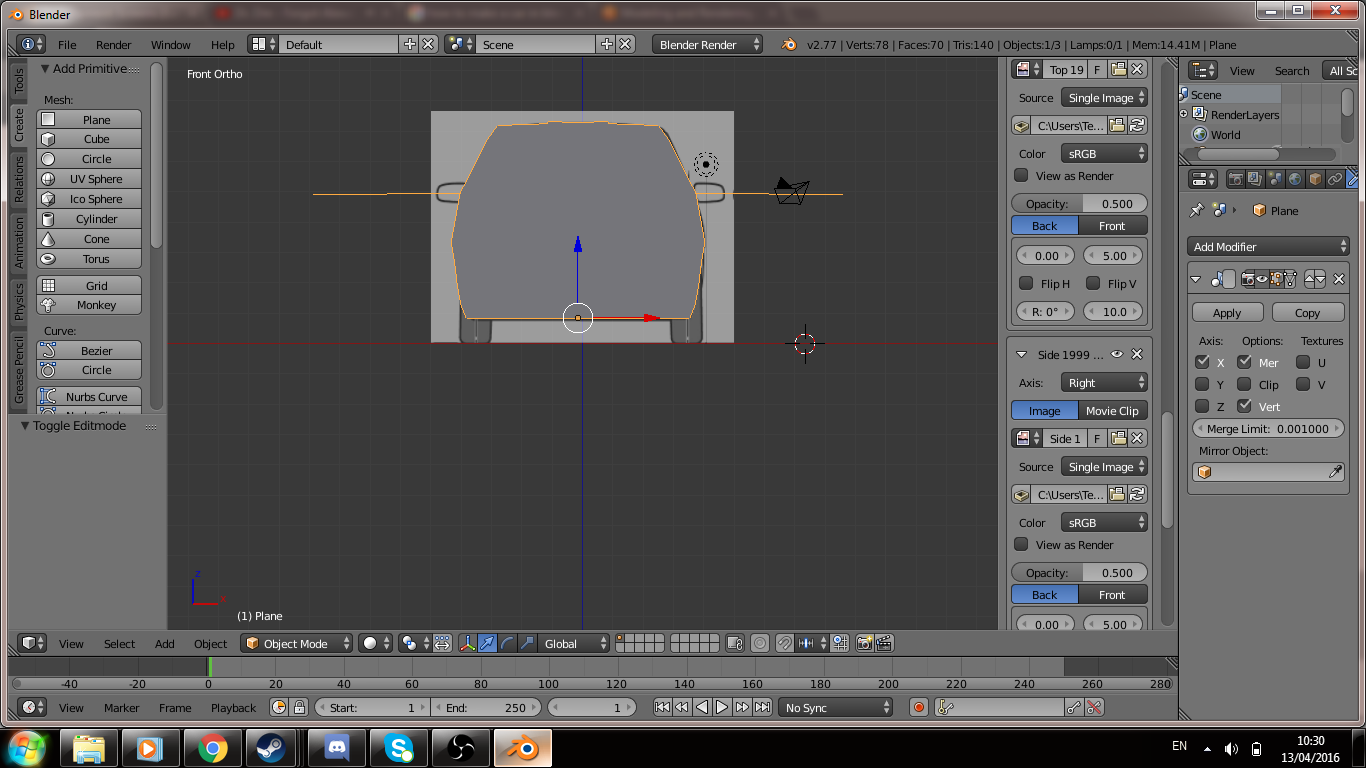The width and height of the screenshot is (1366, 768).
Task: Toggle timeline auto keyframe record button
Action: (919, 708)
